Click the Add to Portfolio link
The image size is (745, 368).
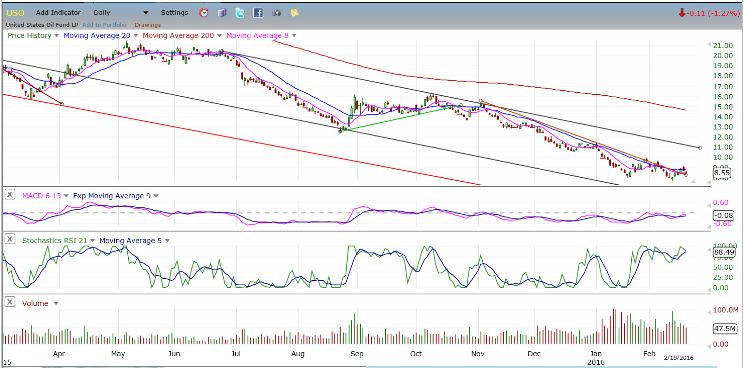click(104, 25)
